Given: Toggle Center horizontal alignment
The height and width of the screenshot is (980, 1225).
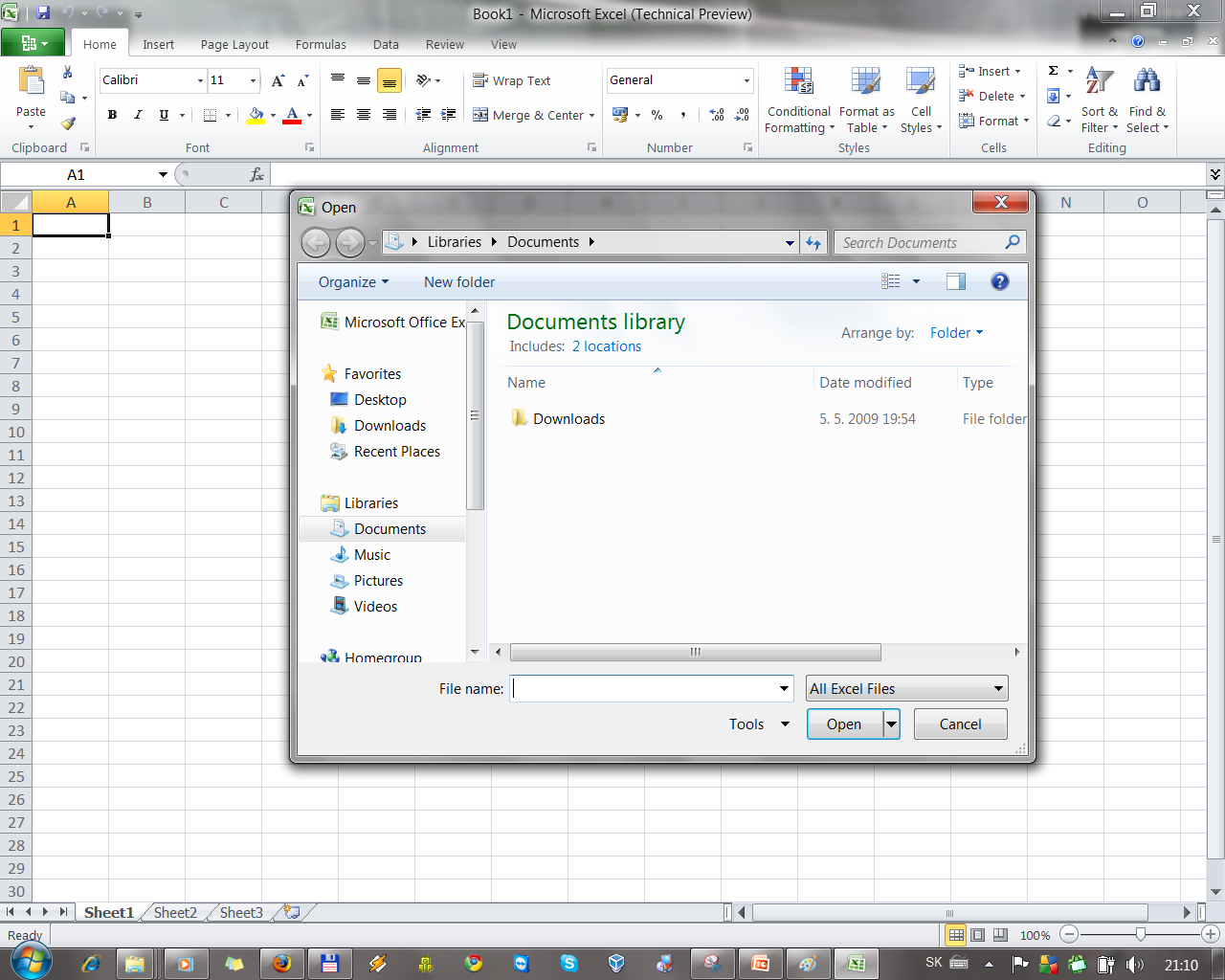Looking at the screenshot, I should tap(363, 115).
